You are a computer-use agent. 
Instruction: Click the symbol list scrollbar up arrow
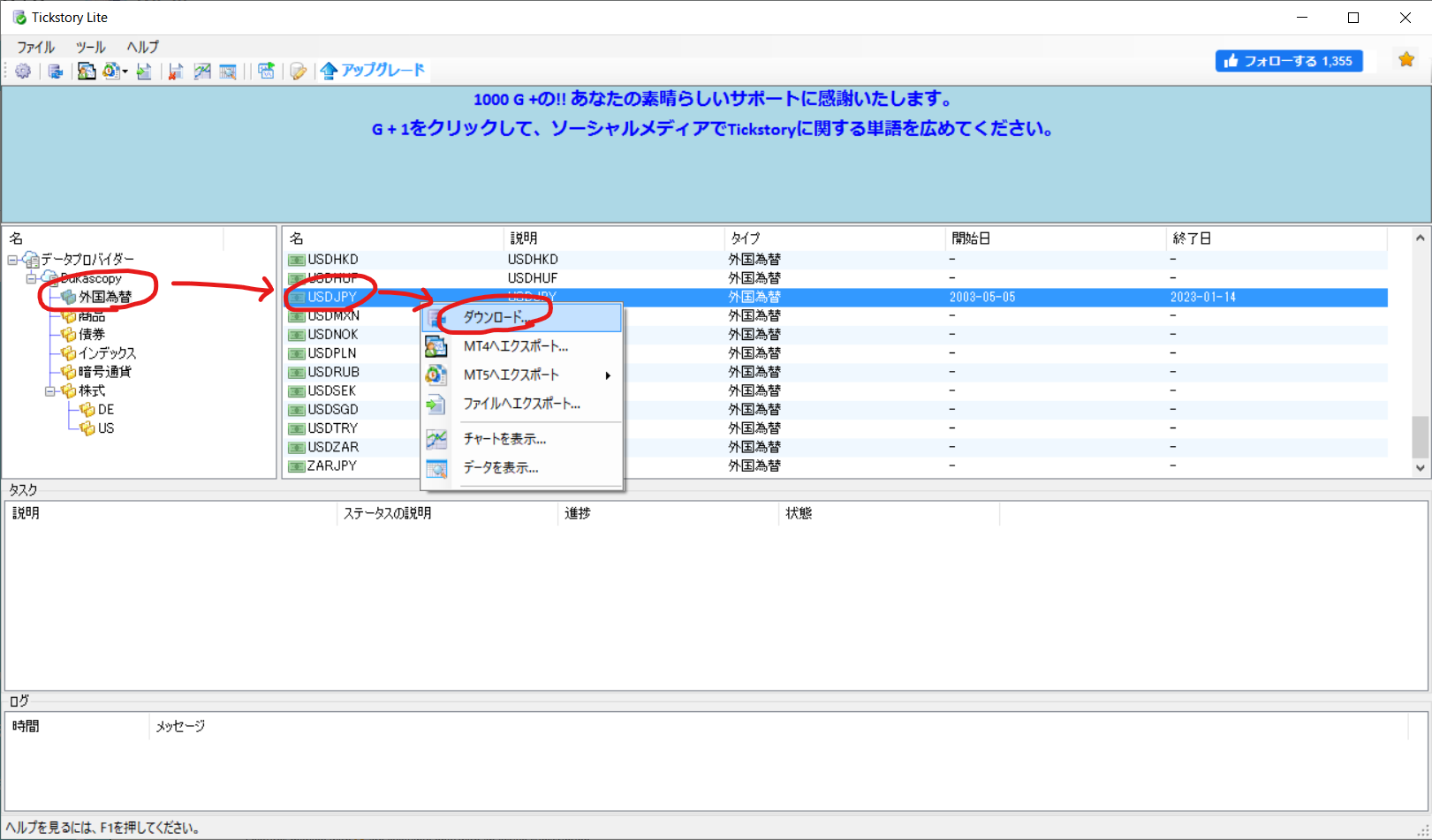tap(1421, 238)
